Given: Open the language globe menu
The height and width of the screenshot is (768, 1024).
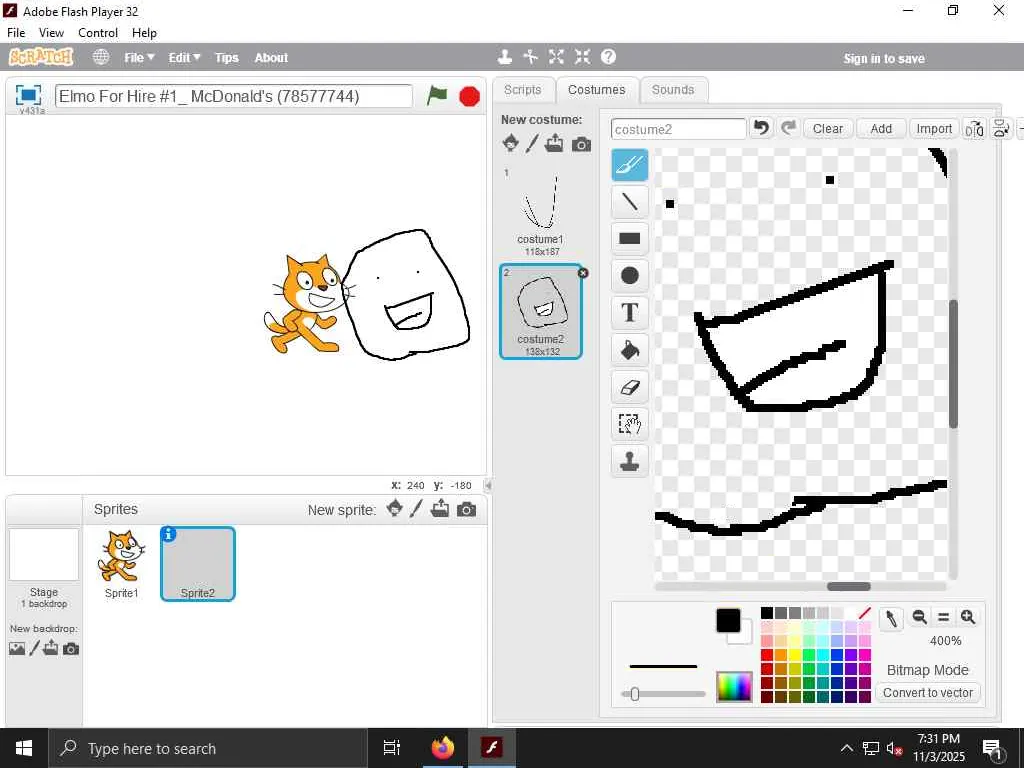Looking at the screenshot, I should click(x=101, y=57).
